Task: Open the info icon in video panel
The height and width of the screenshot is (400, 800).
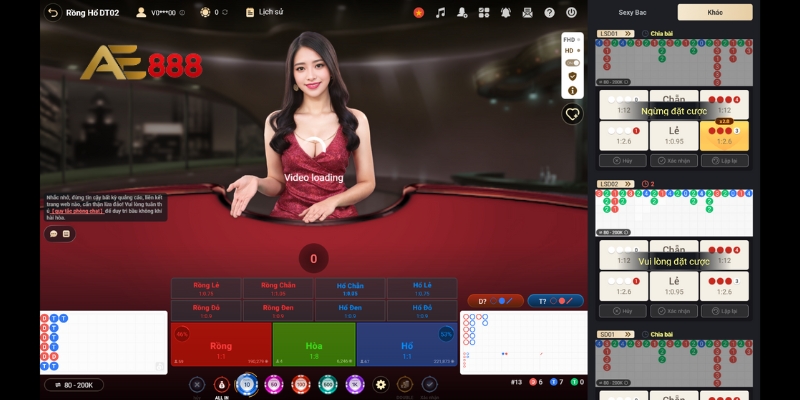Action: 572,90
